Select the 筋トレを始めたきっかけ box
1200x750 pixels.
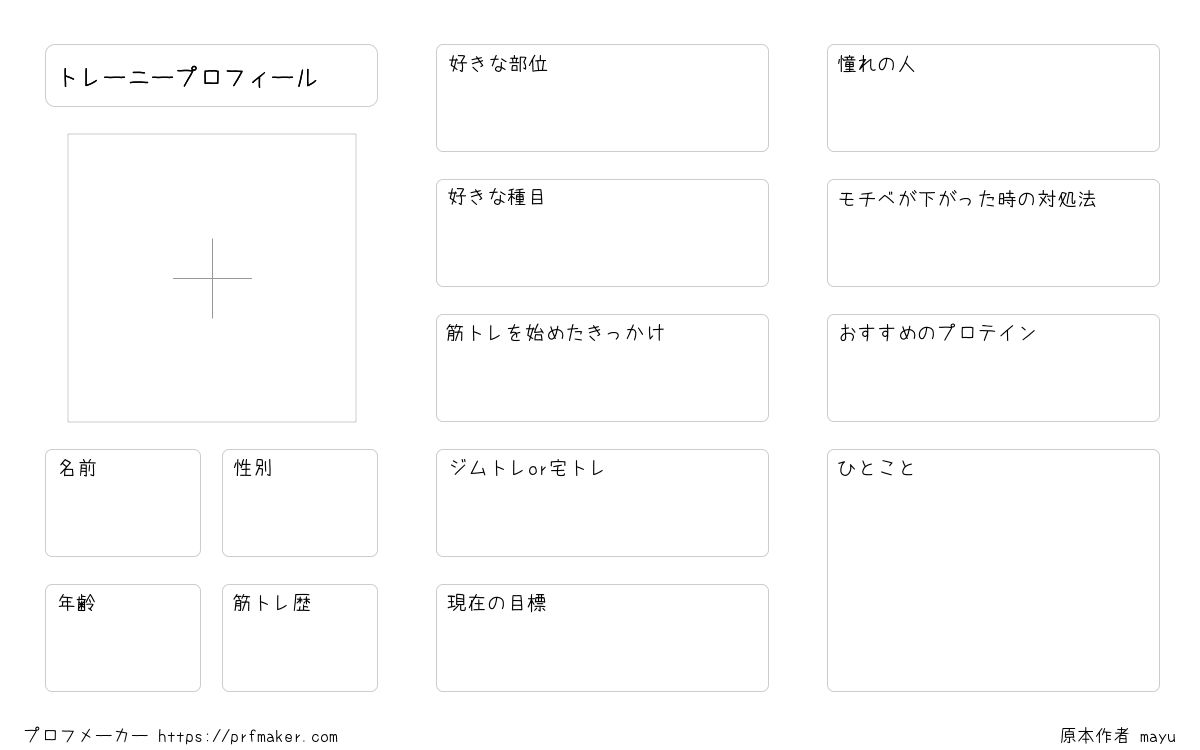click(602, 368)
